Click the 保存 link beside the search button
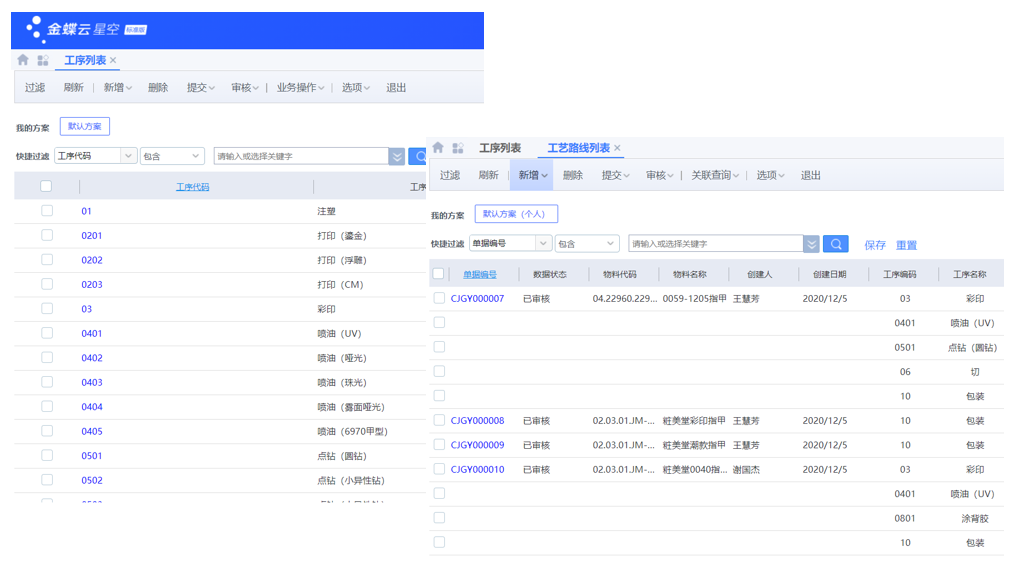The height and width of the screenshot is (564, 1024). click(x=875, y=245)
